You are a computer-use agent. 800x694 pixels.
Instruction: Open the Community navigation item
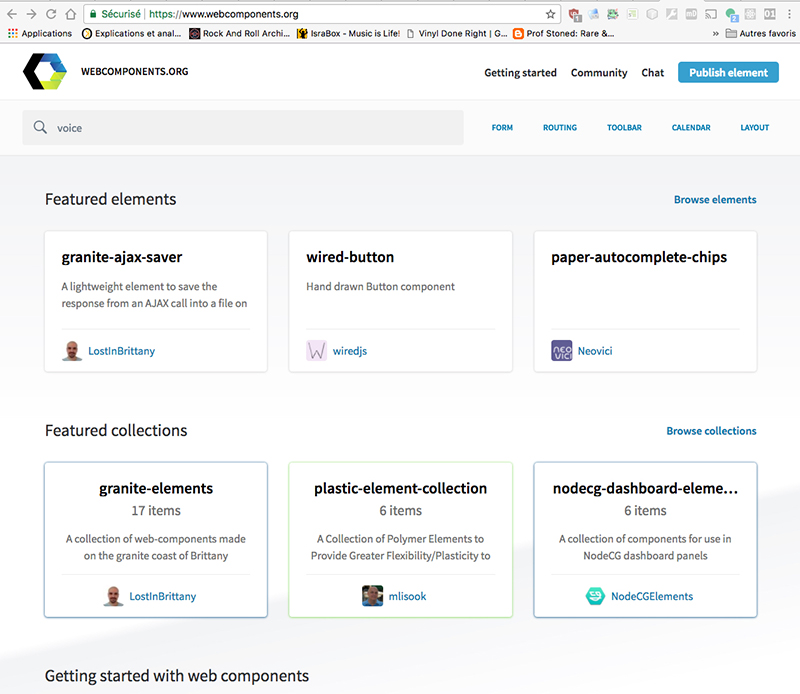(x=599, y=72)
